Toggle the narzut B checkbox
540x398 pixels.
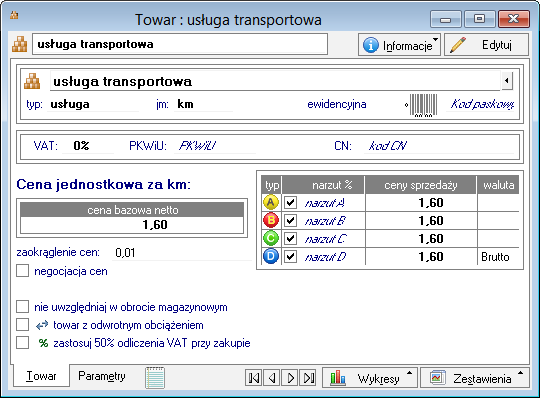[290, 220]
